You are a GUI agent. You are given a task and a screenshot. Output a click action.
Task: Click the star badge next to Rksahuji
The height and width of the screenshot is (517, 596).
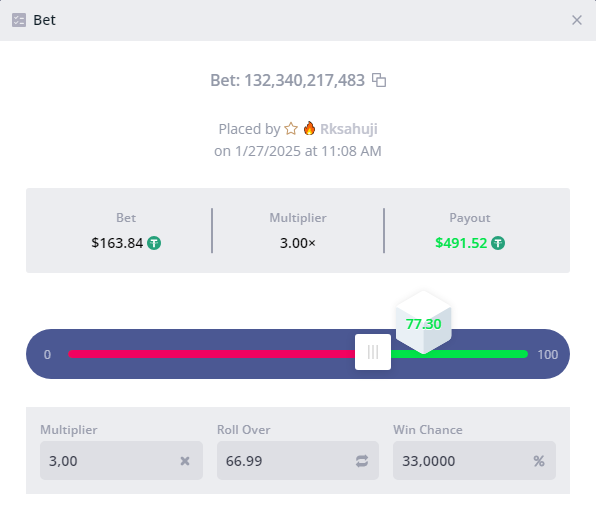coord(291,129)
